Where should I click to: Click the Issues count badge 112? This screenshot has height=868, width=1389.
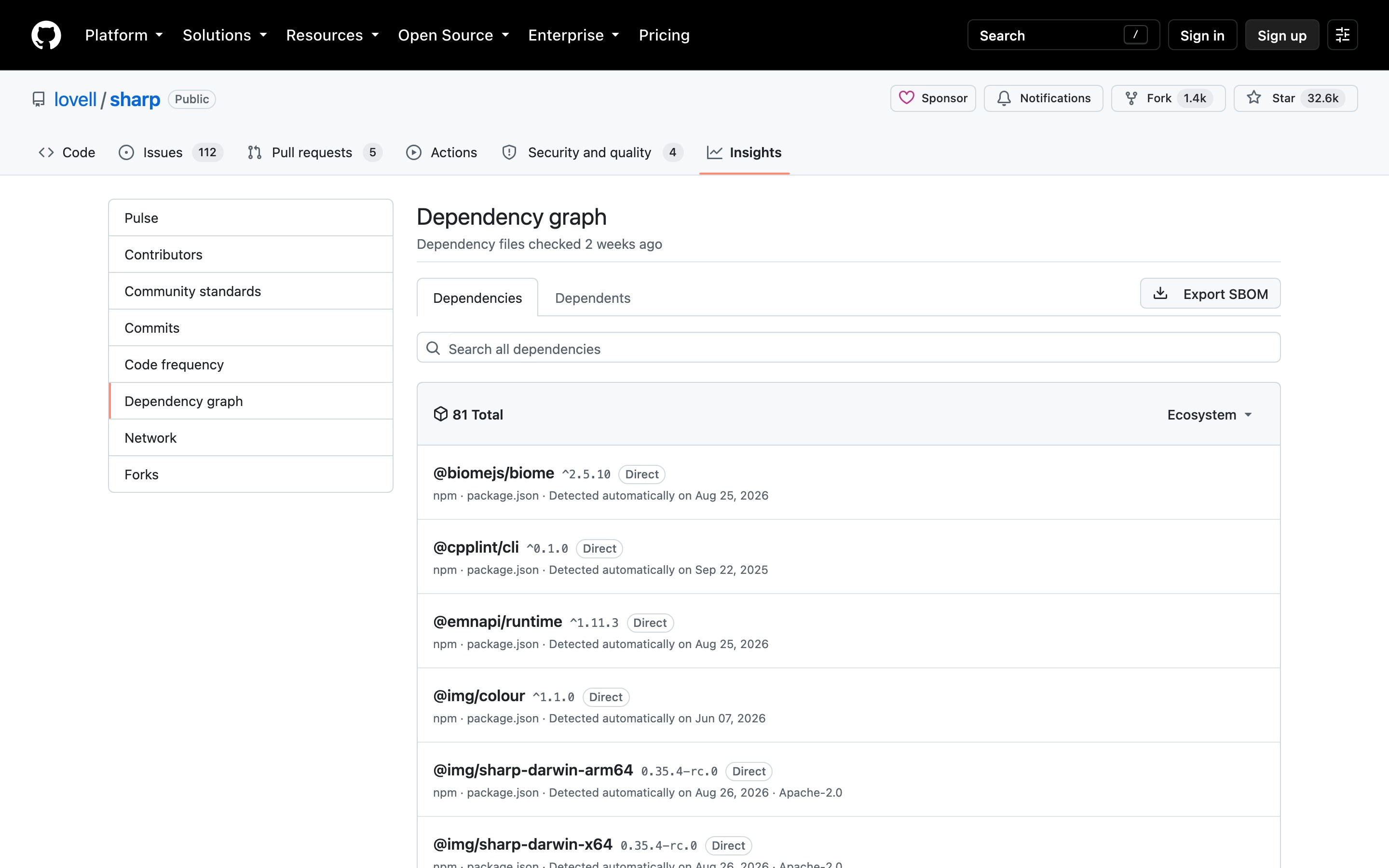point(207,152)
